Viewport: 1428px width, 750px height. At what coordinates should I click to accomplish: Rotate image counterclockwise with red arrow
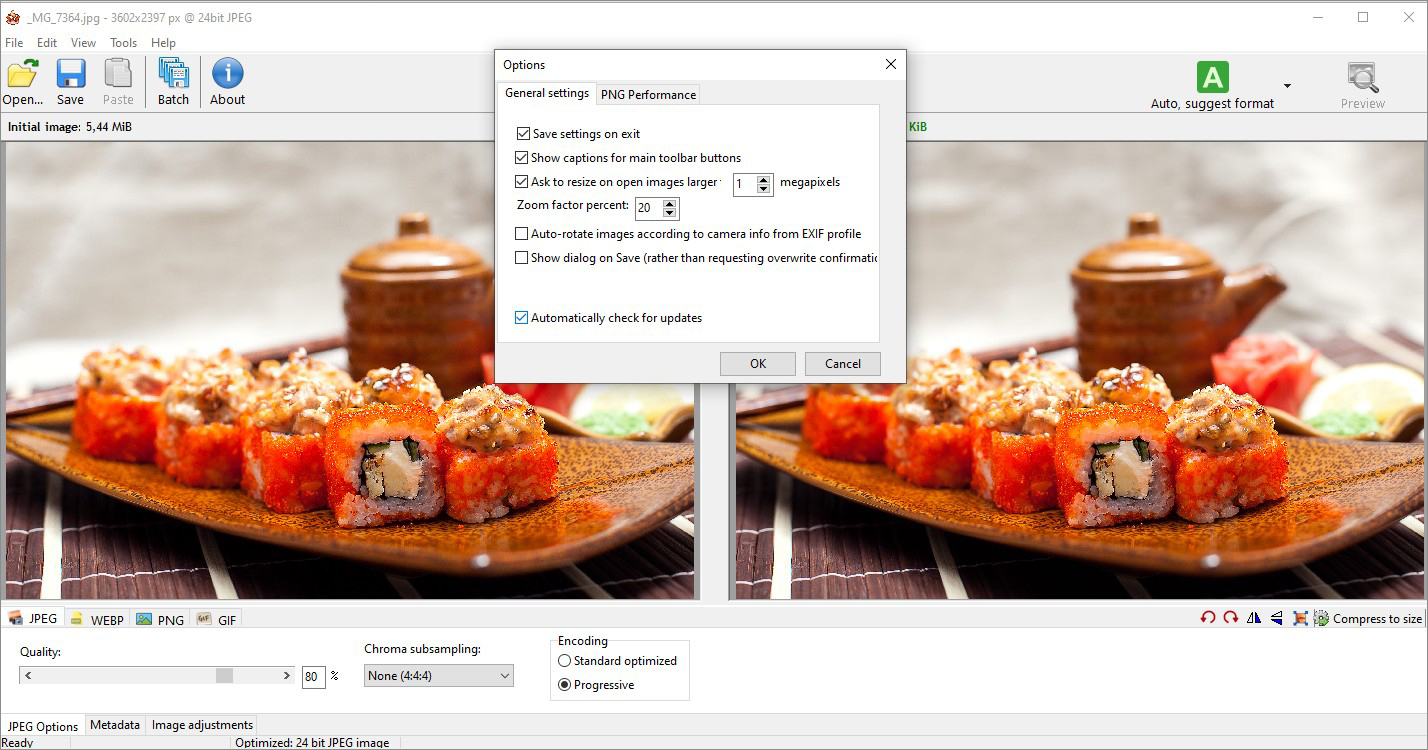click(1208, 618)
